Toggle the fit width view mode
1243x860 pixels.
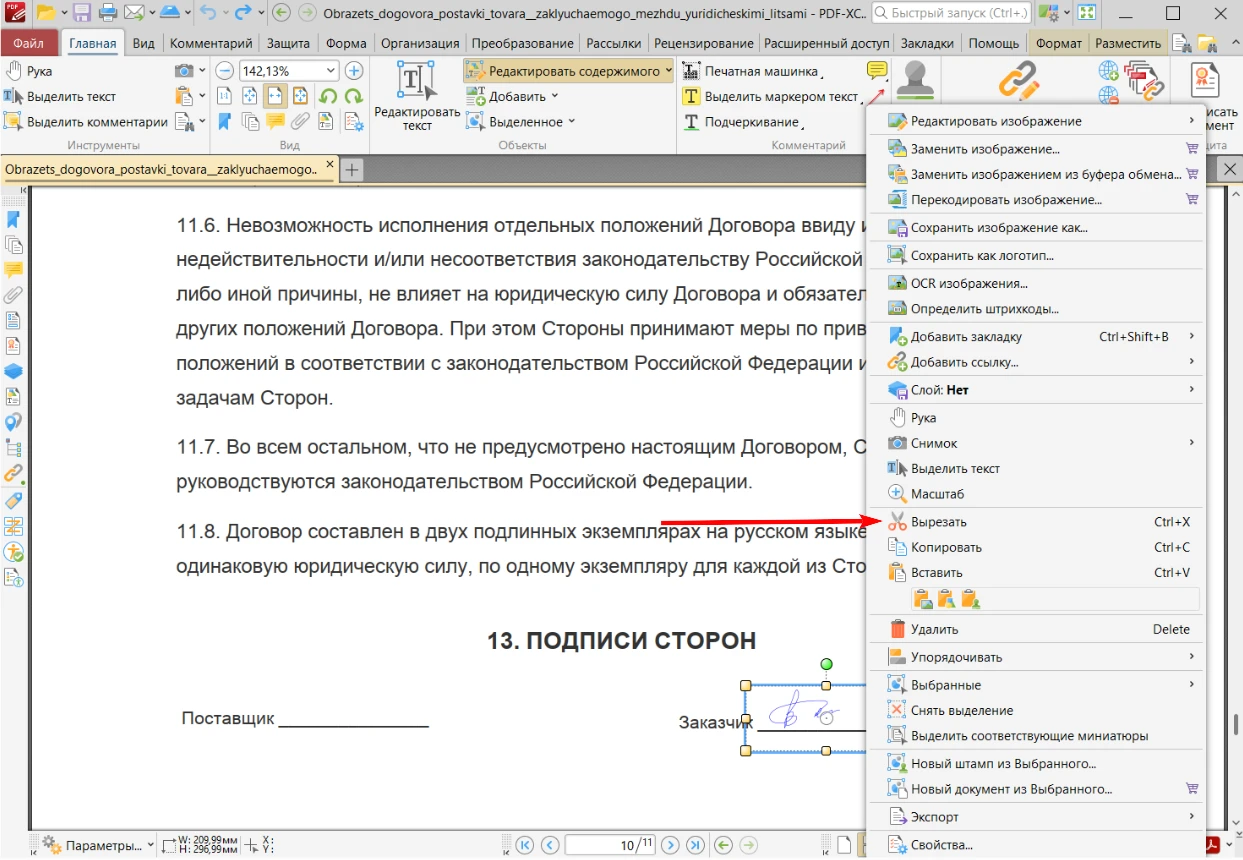(274, 97)
